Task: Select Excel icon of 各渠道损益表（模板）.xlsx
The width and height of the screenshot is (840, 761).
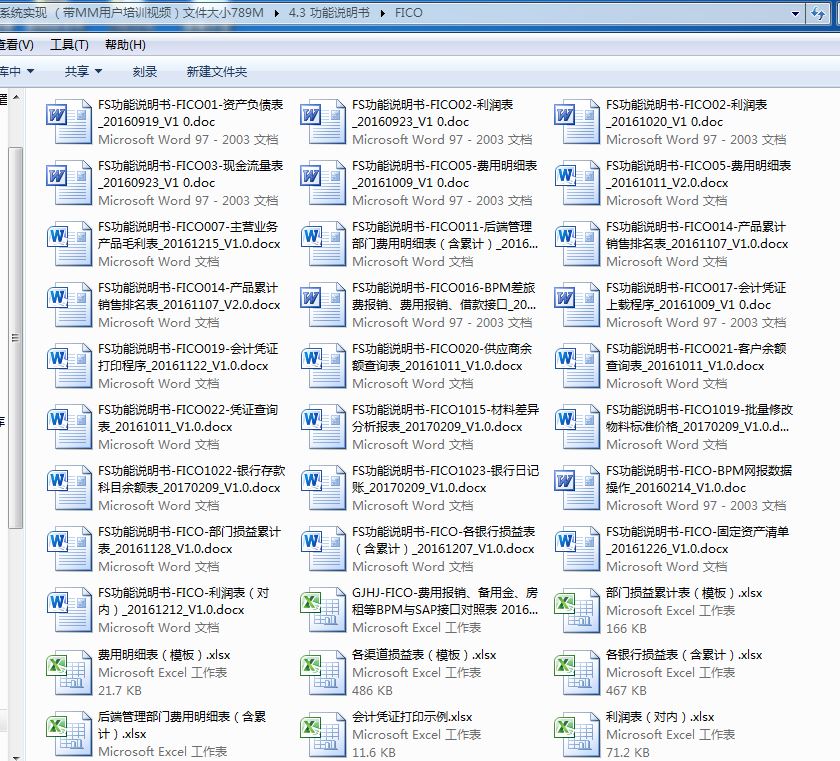Action: tap(322, 672)
